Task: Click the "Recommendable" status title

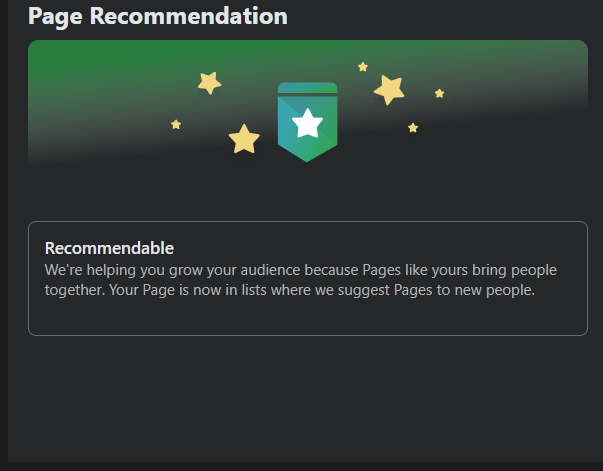Action: click(x=109, y=248)
